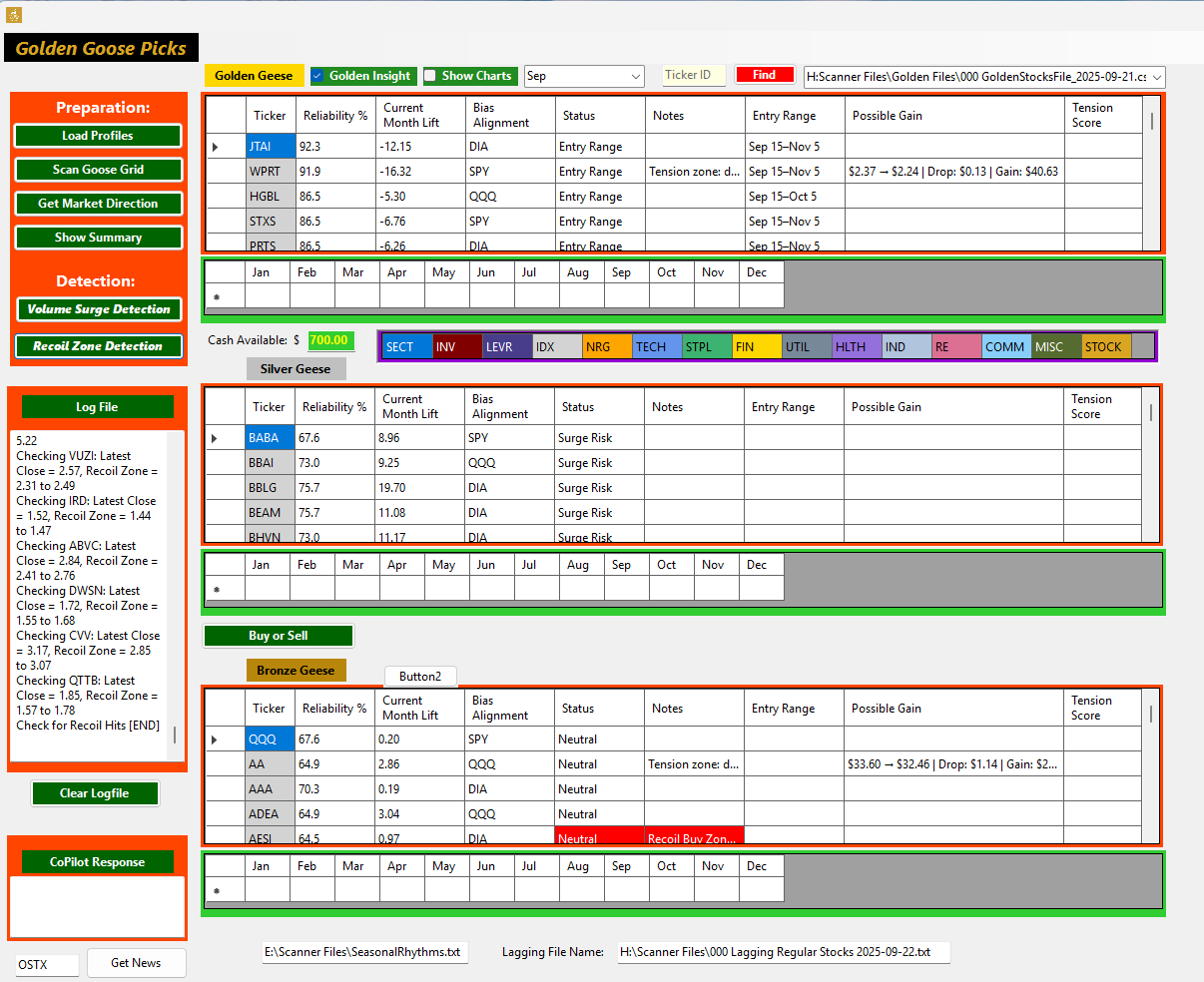1204x982 pixels.
Task: Click the Log File button
Action: click(97, 407)
